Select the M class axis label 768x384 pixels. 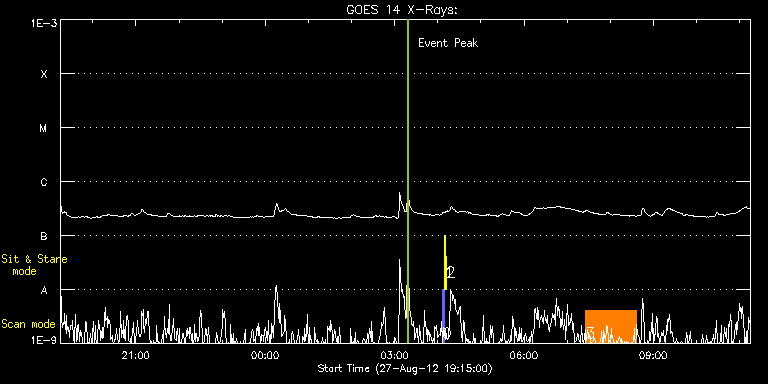tap(44, 128)
